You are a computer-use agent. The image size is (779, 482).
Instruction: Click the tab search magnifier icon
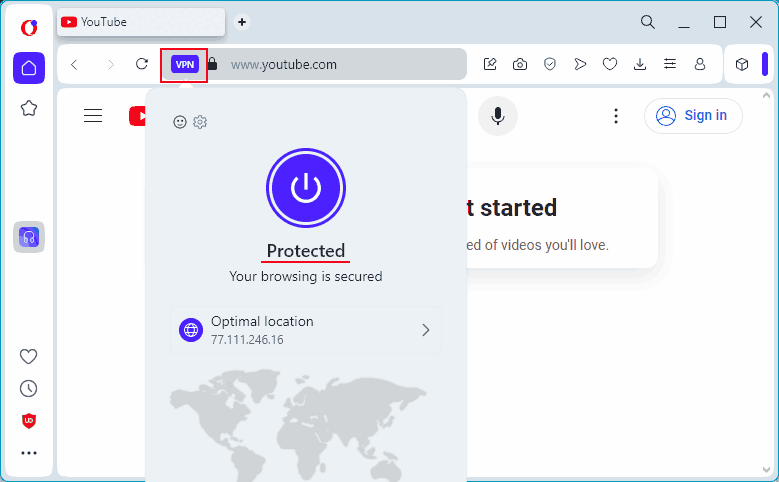(x=647, y=22)
